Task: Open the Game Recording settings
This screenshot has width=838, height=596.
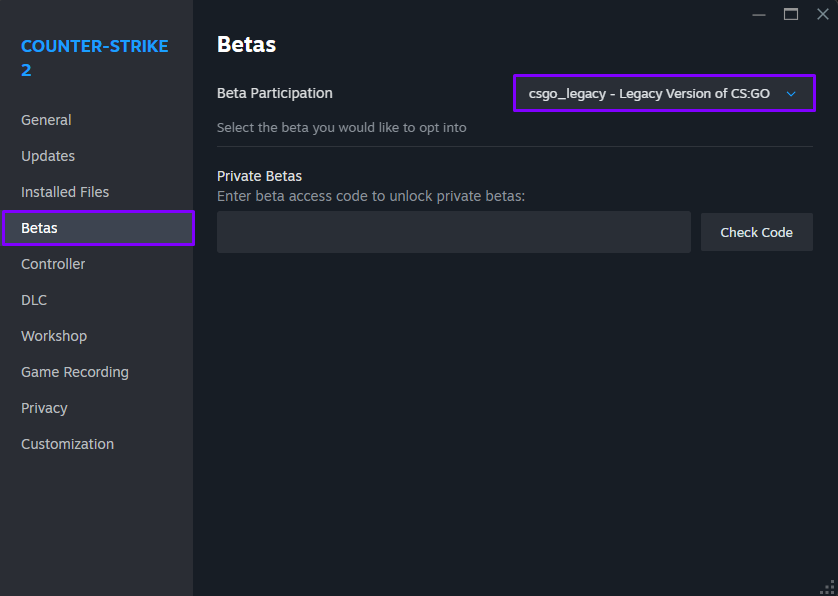Action: (75, 372)
